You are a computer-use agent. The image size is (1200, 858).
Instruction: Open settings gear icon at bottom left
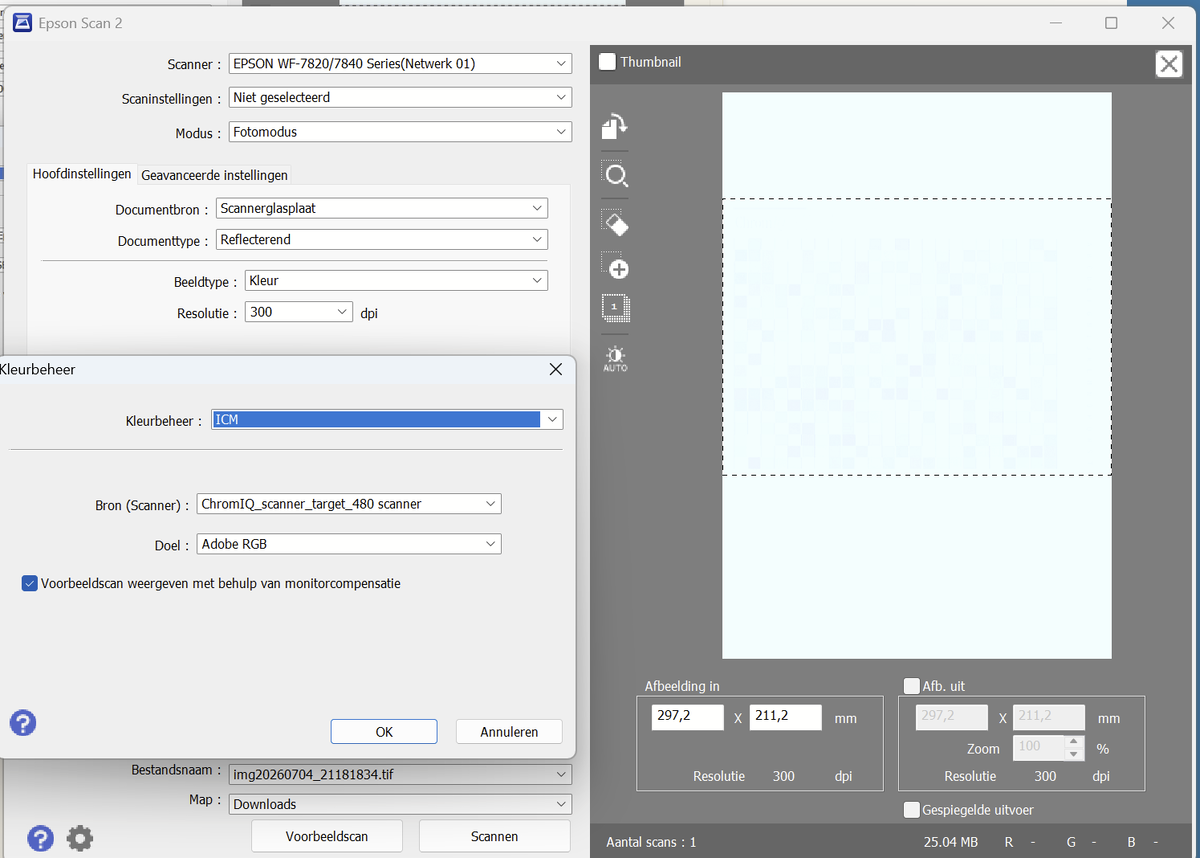pos(80,838)
